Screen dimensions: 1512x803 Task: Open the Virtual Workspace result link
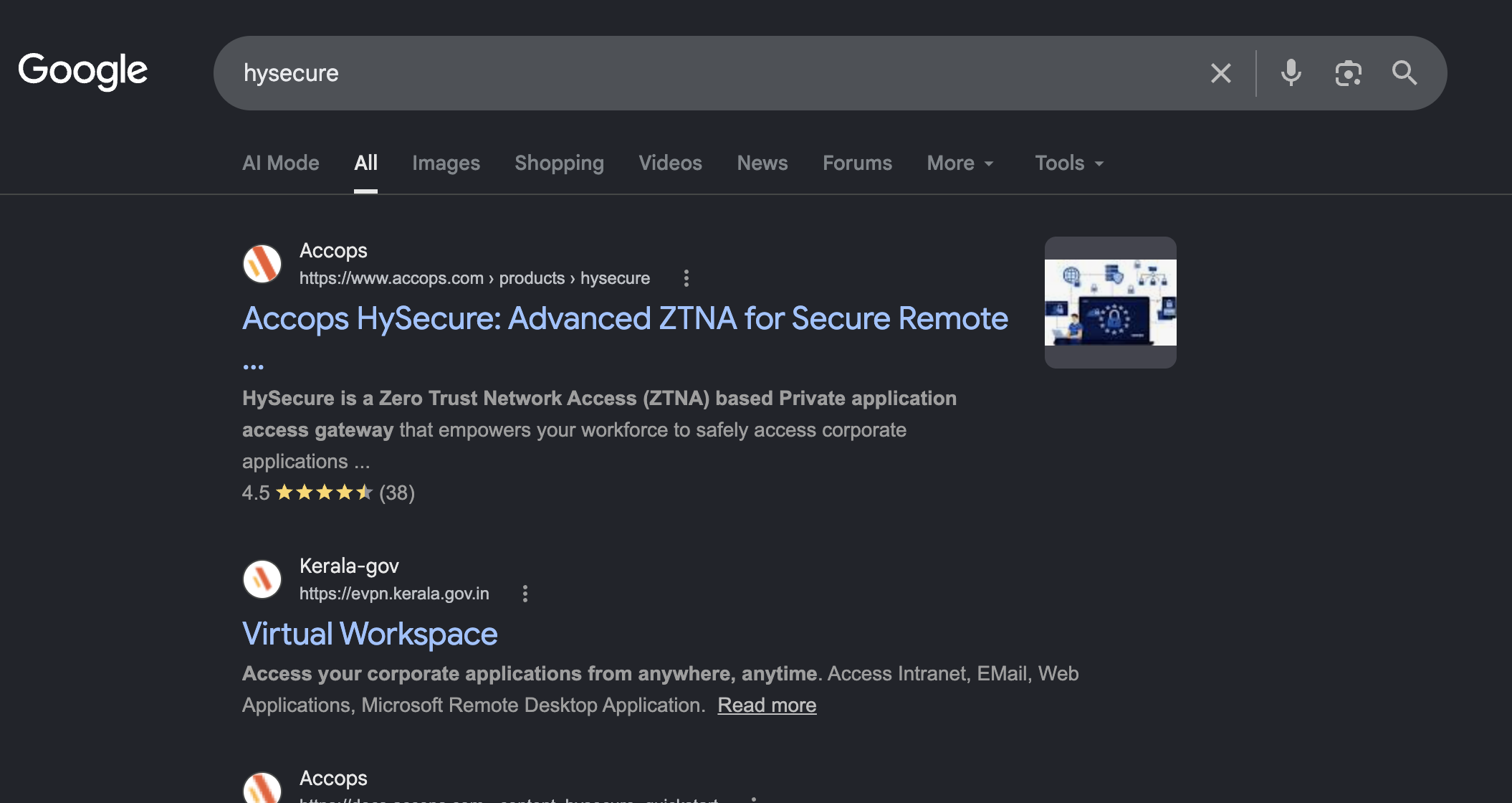point(370,634)
